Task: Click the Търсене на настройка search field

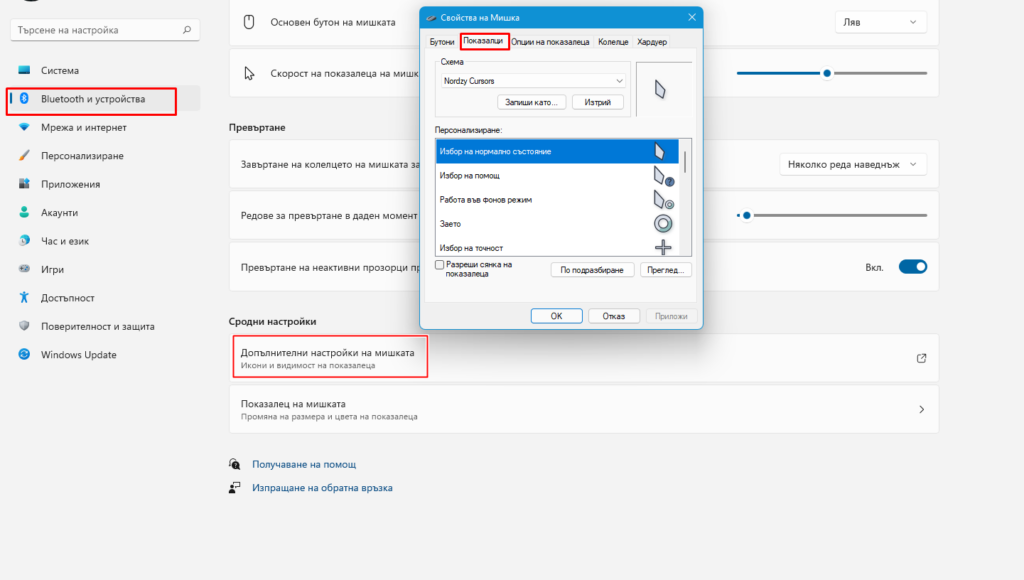Action: coord(104,30)
